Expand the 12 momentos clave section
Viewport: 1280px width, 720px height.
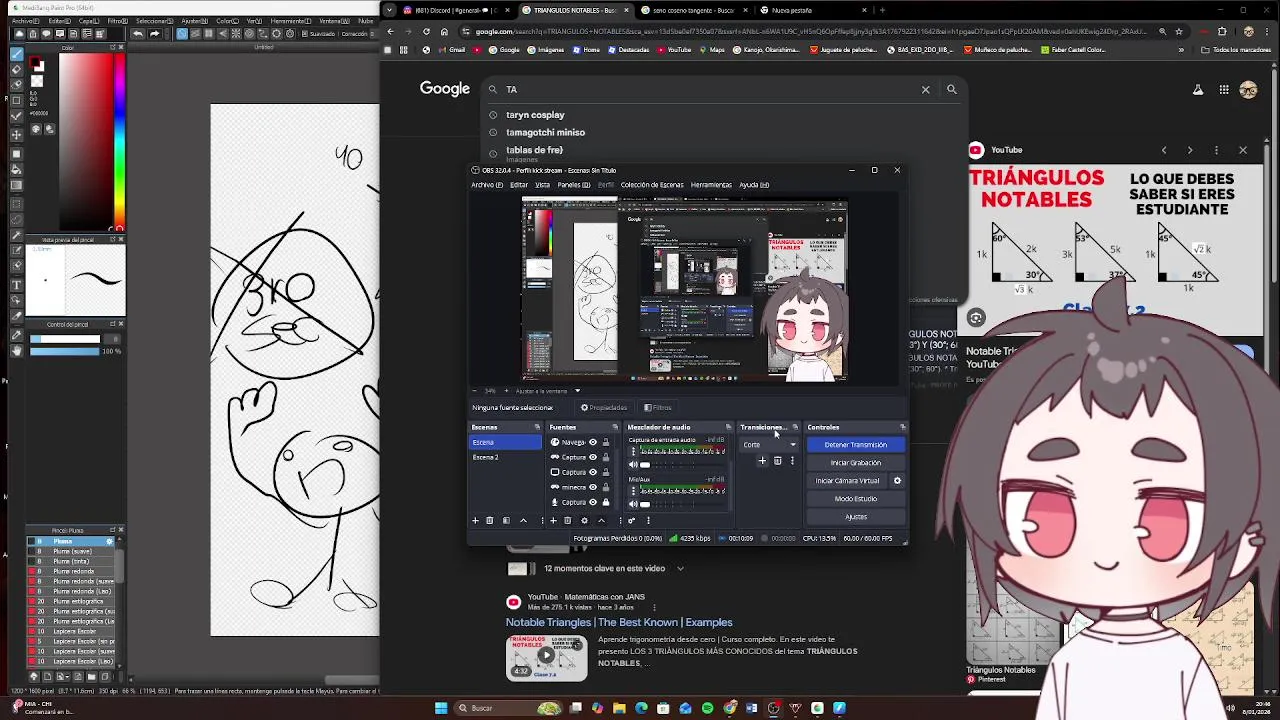(x=680, y=568)
